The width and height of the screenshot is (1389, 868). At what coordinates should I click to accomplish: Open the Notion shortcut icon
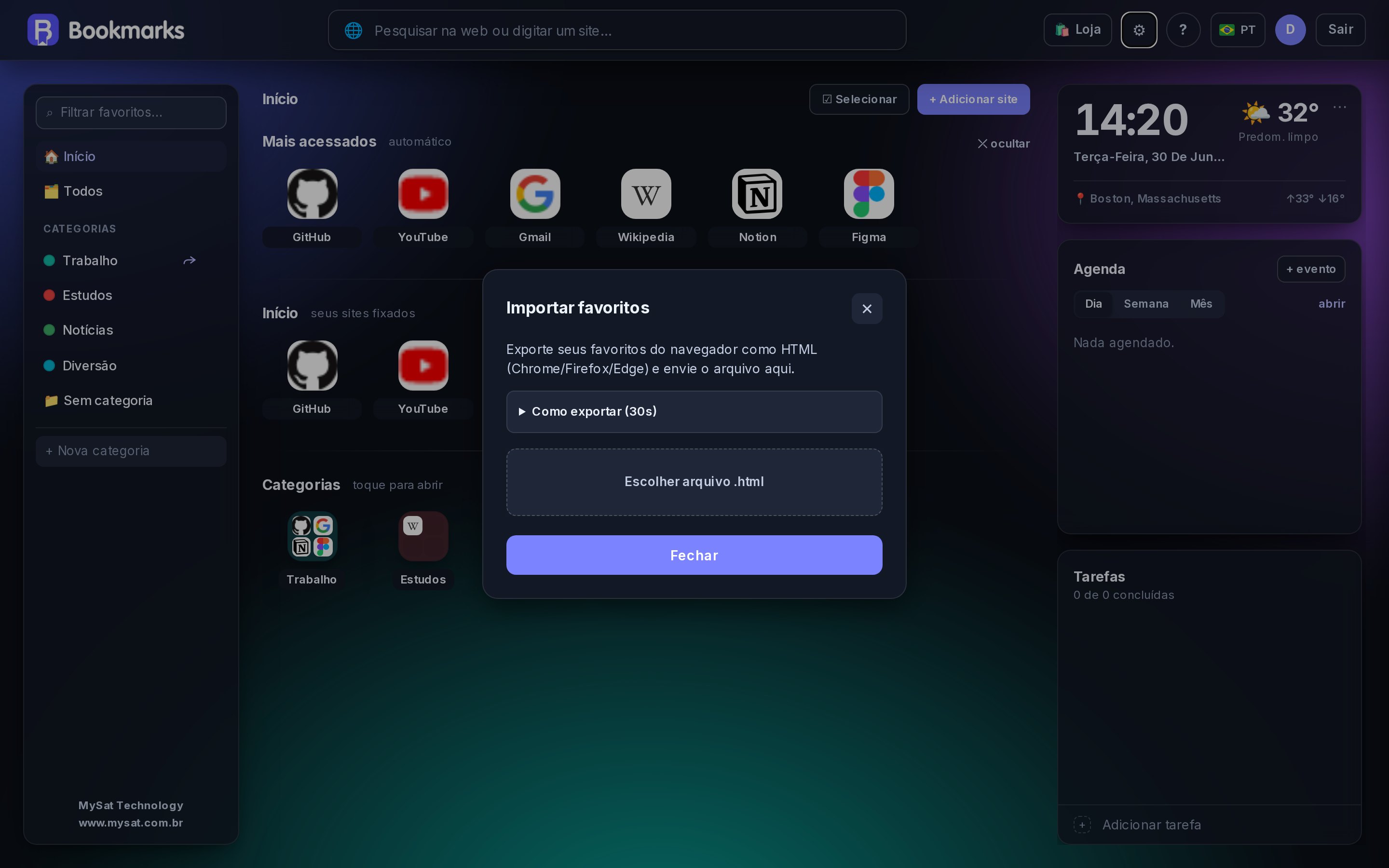pyautogui.click(x=757, y=193)
